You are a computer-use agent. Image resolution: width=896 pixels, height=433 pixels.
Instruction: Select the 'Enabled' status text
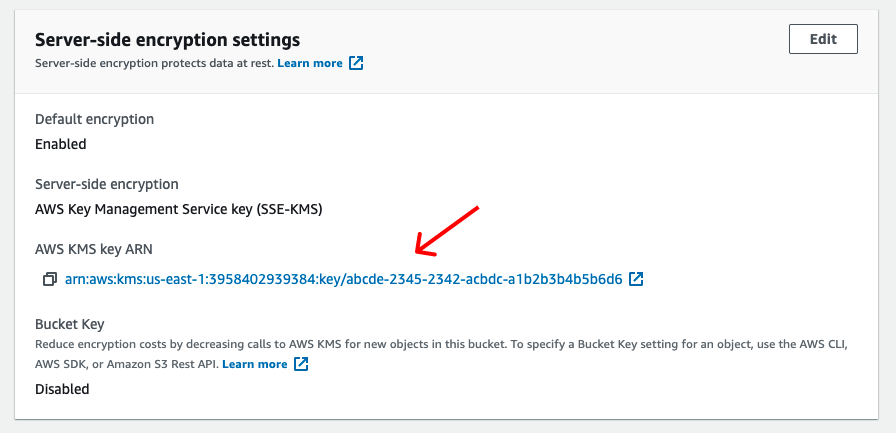pos(61,144)
